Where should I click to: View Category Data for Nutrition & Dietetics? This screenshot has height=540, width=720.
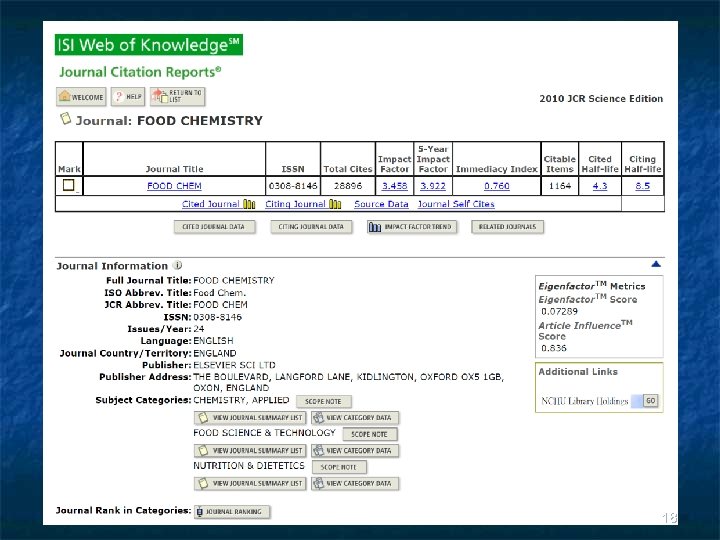tap(355, 484)
